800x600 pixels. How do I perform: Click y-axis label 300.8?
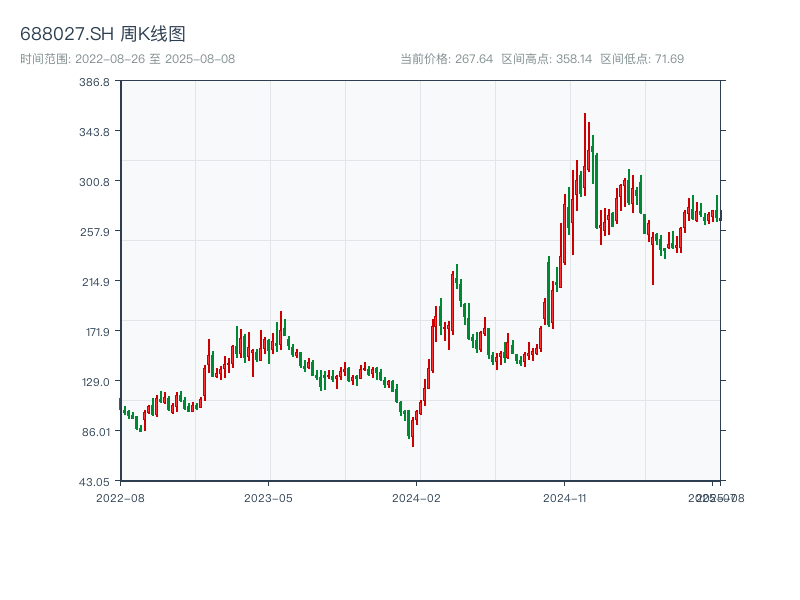point(94,182)
